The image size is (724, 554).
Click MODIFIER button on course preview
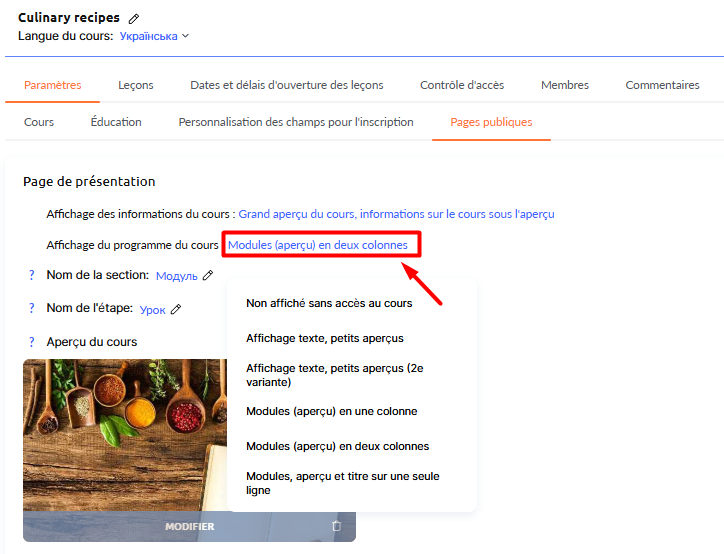[x=189, y=526]
